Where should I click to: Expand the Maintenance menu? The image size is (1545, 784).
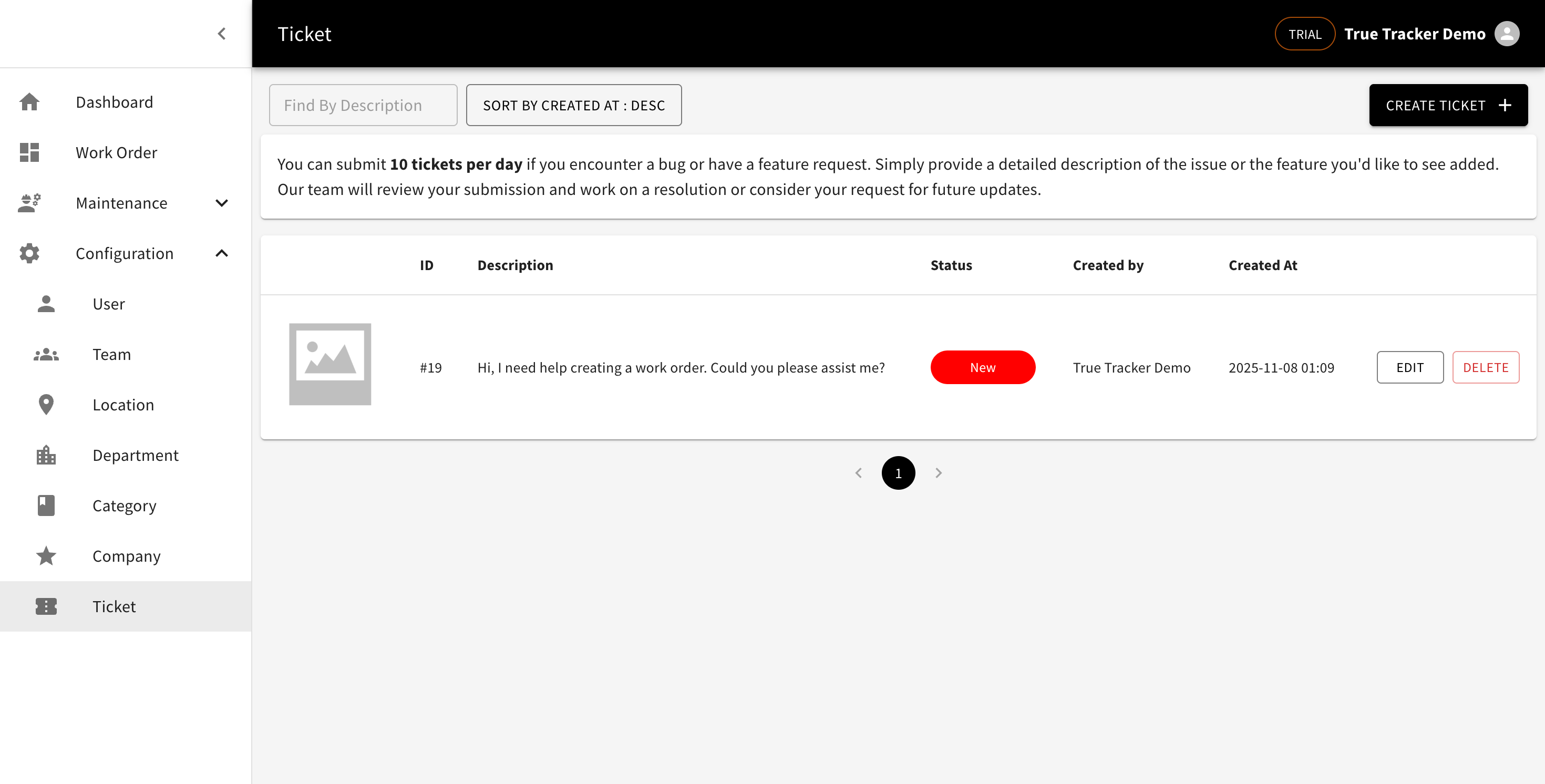221,203
